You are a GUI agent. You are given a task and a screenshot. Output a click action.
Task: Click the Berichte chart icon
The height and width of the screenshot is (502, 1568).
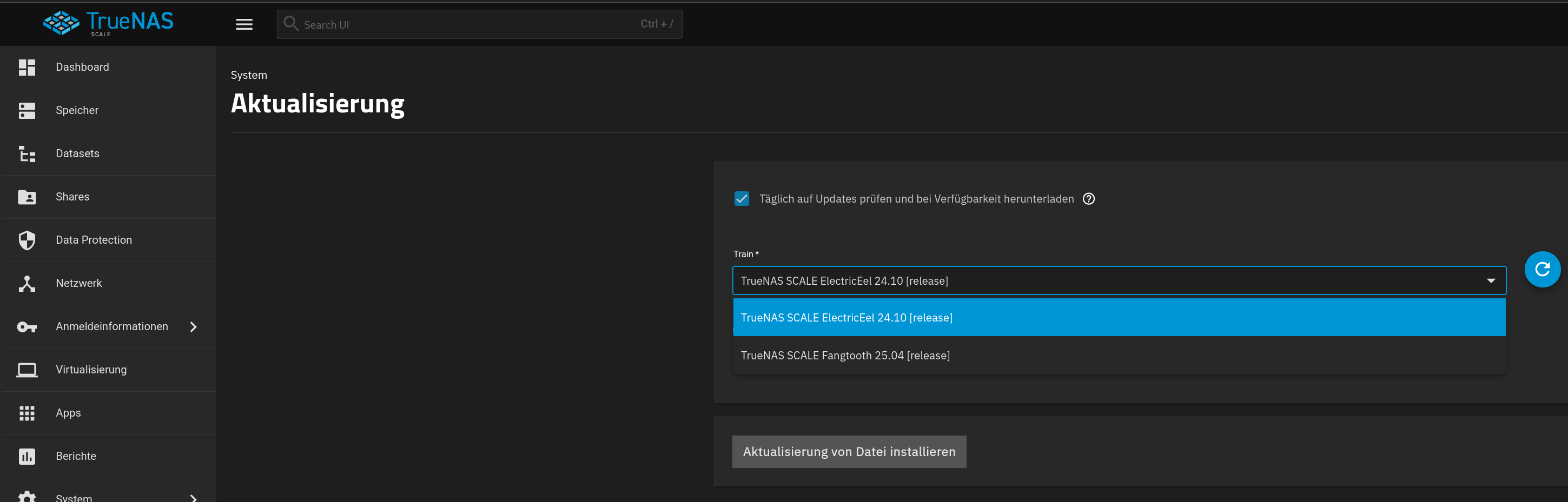[27, 457]
